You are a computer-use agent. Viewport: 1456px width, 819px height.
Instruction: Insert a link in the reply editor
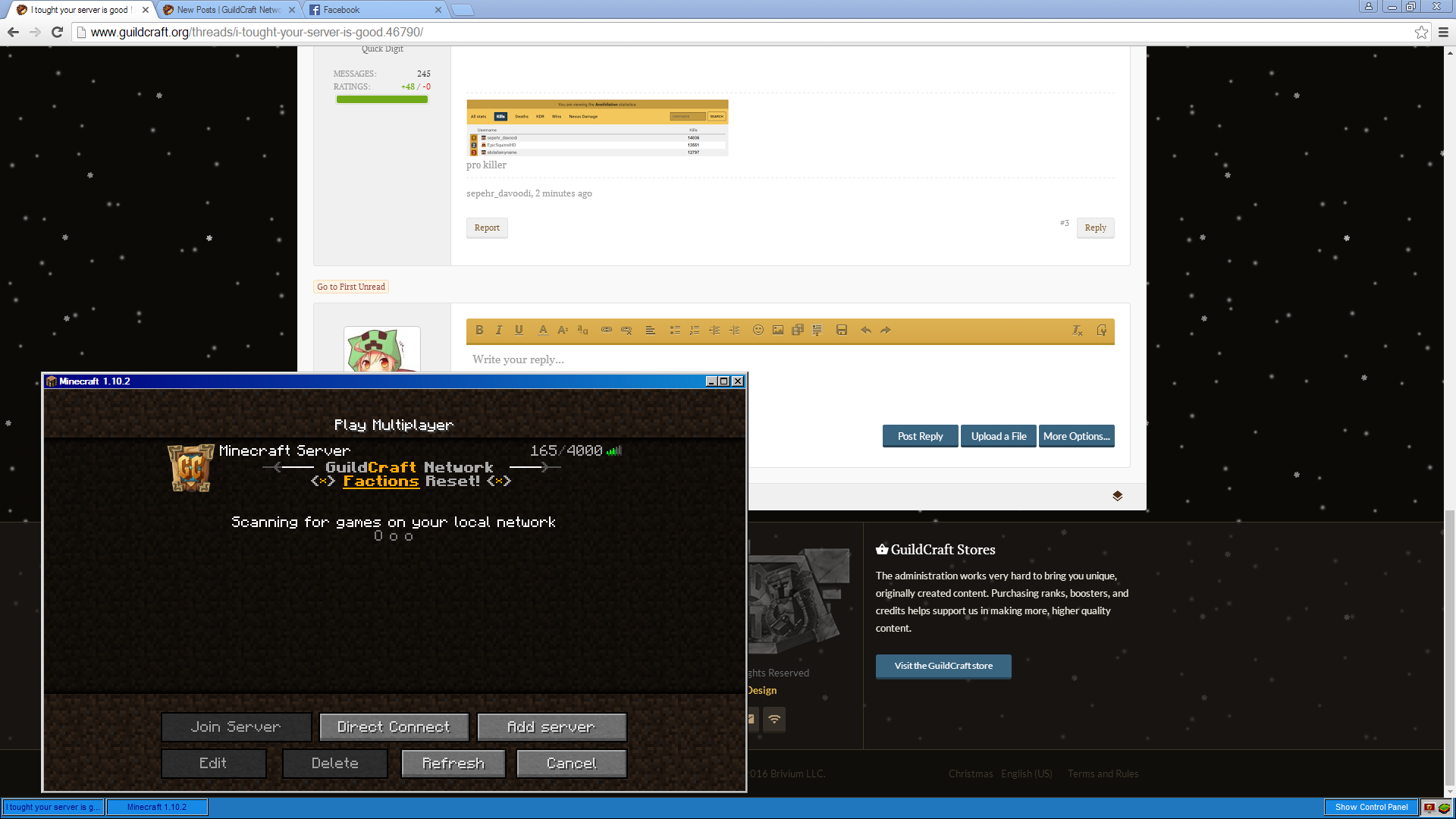[607, 330]
